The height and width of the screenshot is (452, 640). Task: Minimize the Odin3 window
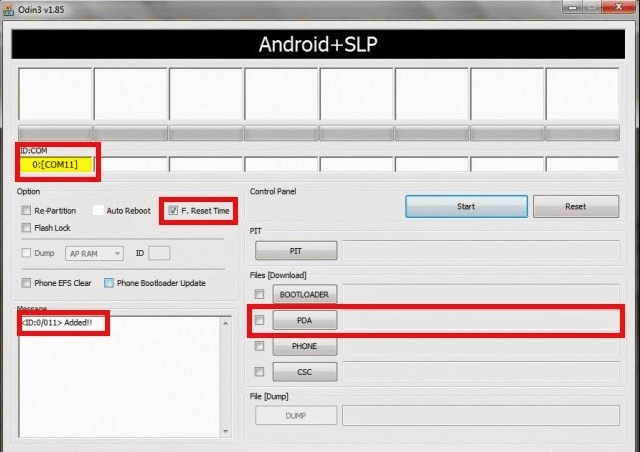(573, 7)
